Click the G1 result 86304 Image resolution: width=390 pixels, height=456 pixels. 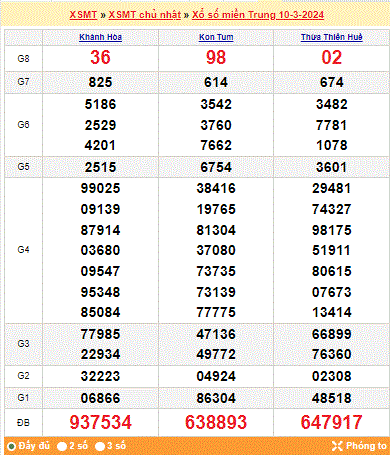coord(216,398)
